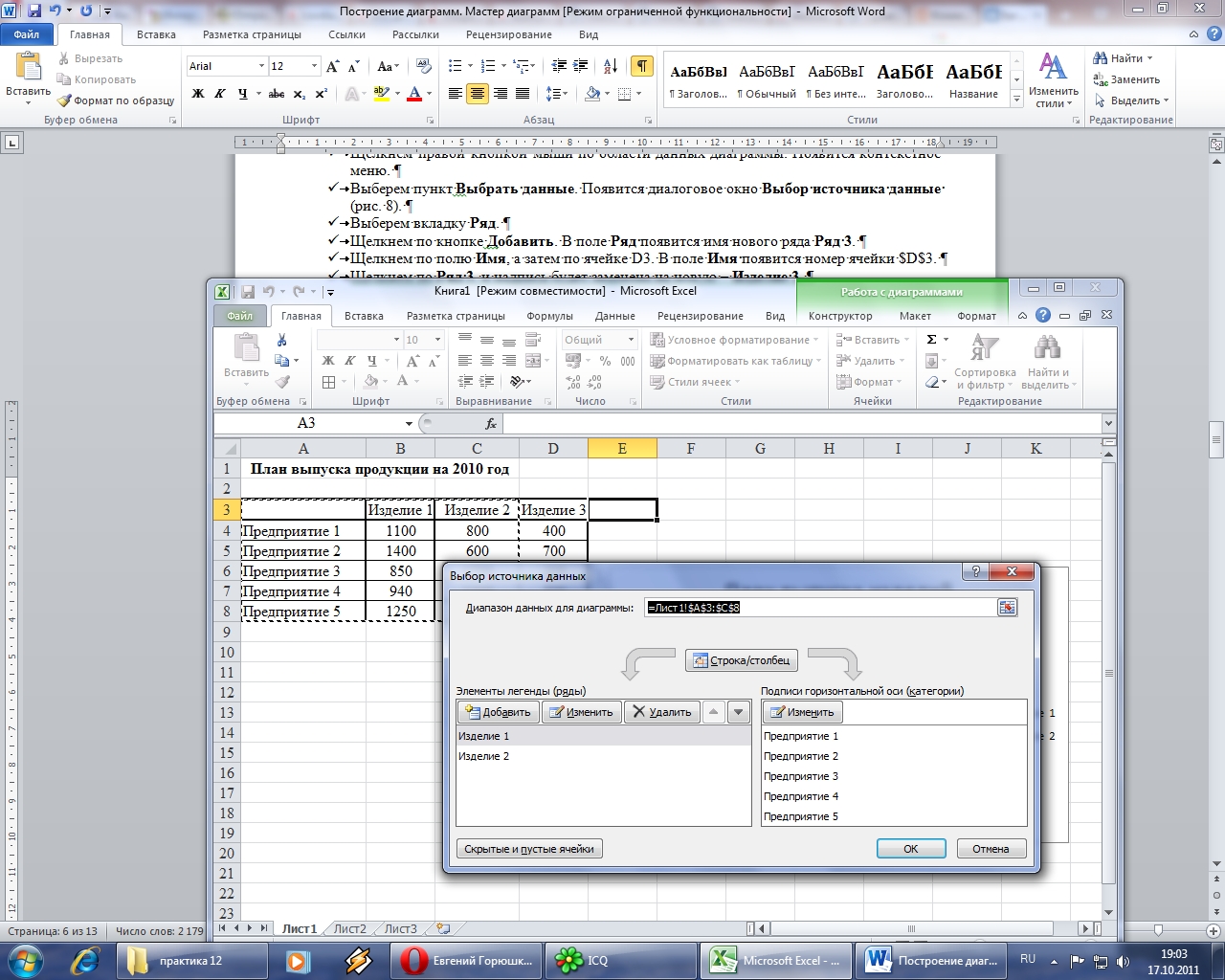Select Excel row header 10

(x=227, y=653)
